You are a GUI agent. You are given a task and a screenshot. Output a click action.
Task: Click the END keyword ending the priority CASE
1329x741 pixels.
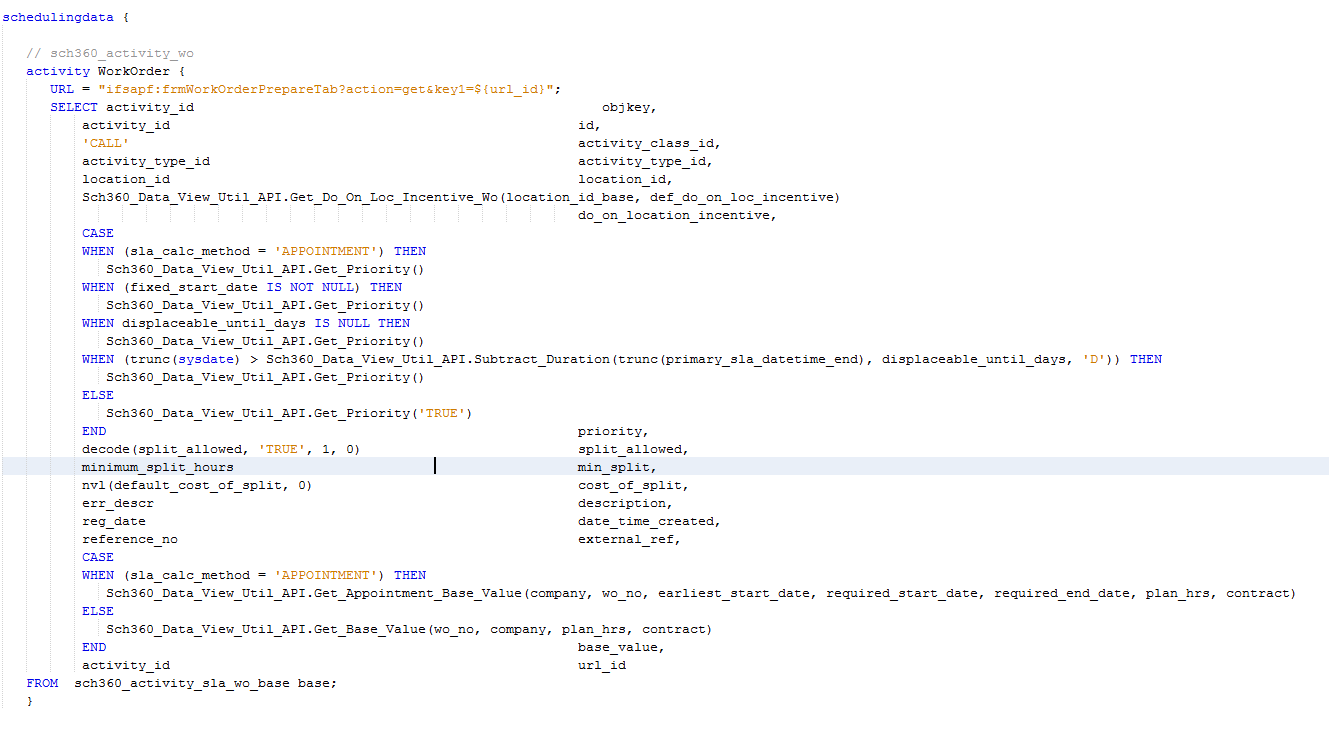point(92,431)
